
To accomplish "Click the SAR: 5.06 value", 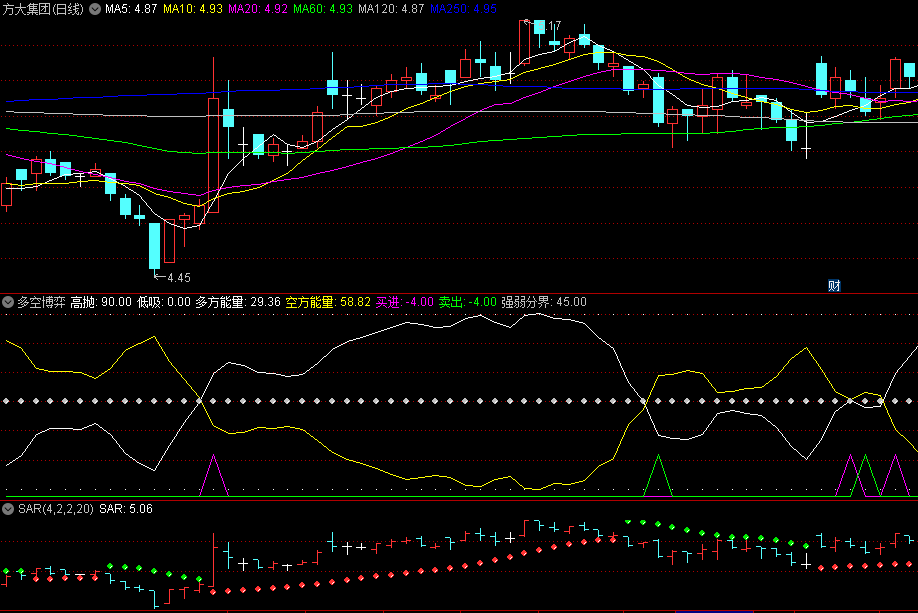I will 126,509.
